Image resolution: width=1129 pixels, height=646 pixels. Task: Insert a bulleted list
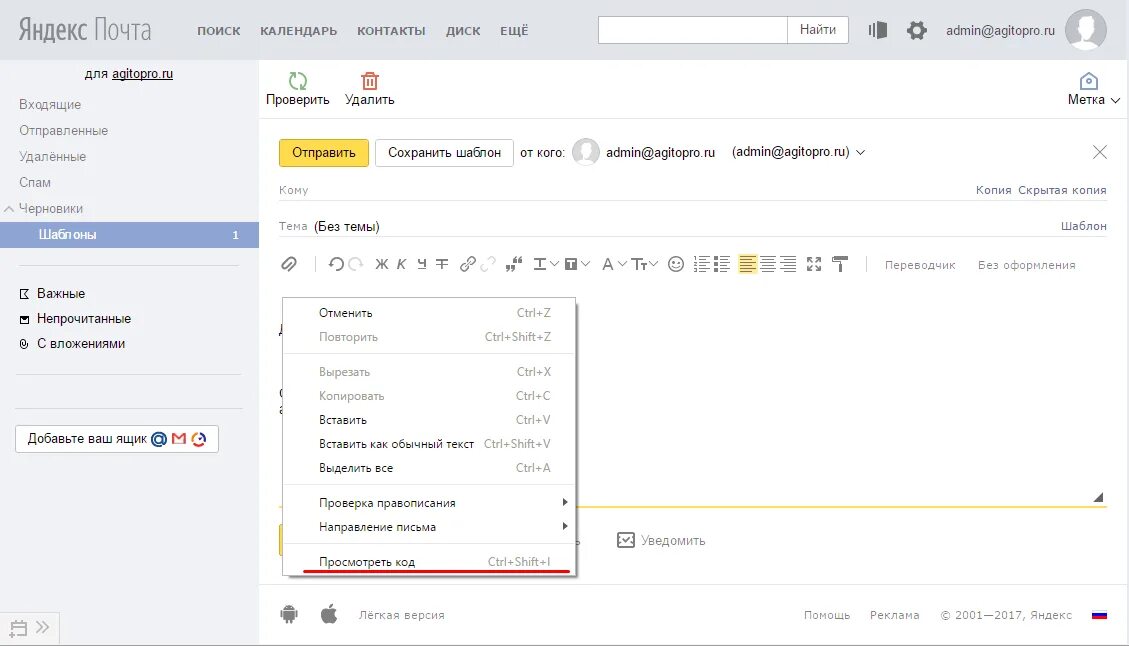click(x=721, y=264)
